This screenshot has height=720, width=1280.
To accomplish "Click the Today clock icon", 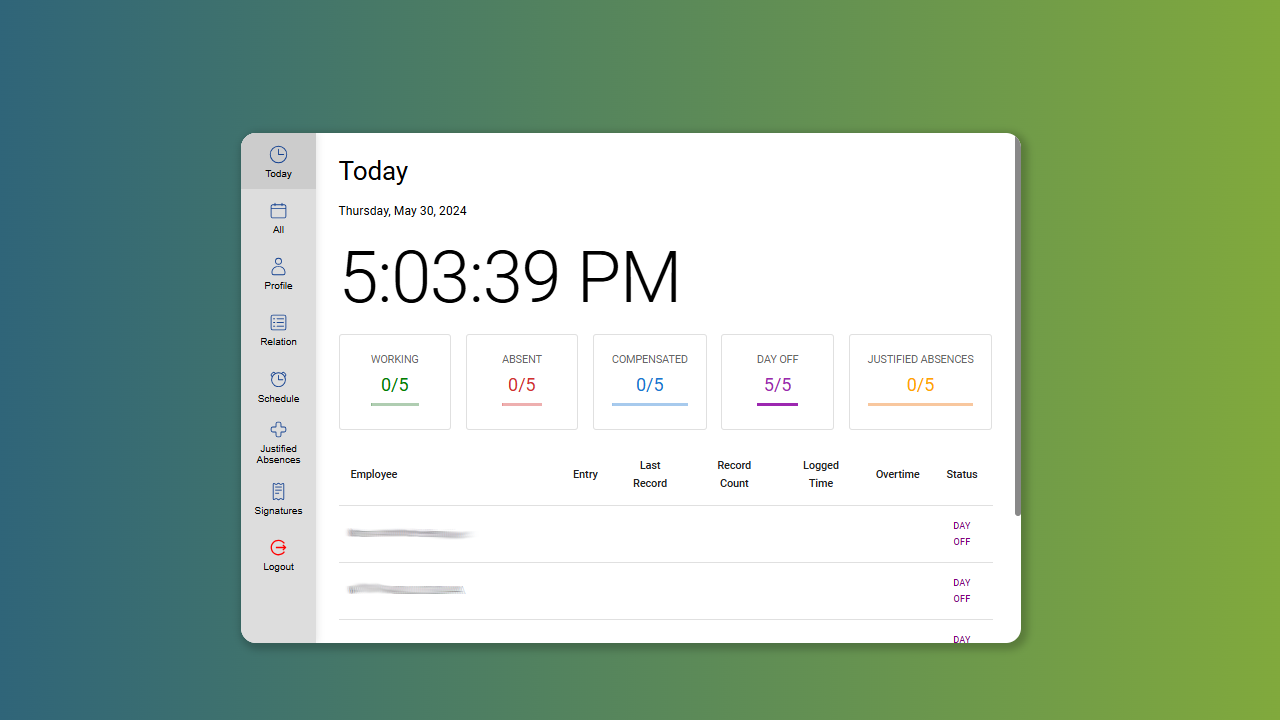I will 278,155.
